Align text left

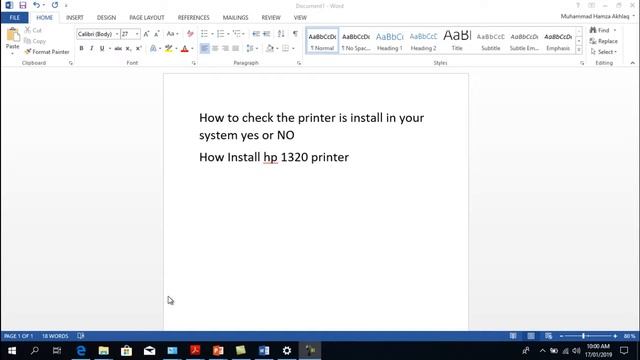pos(204,49)
